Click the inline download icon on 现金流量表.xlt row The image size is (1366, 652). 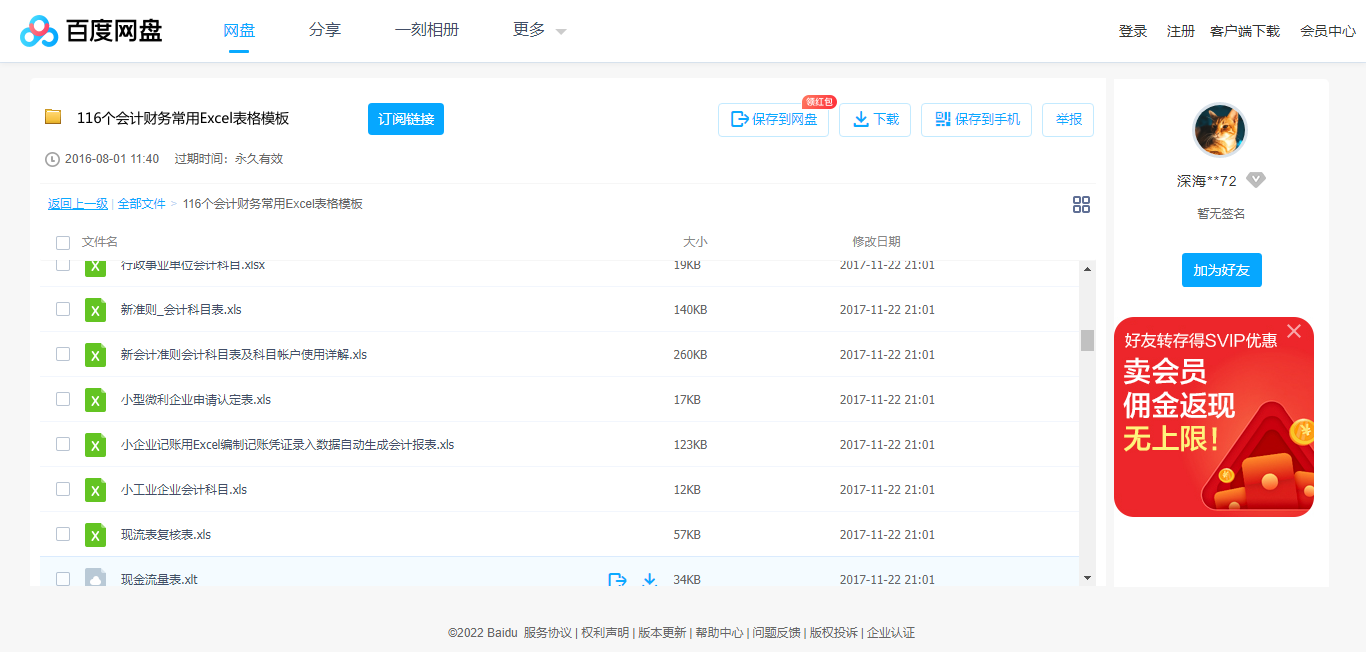pos(649,579)
